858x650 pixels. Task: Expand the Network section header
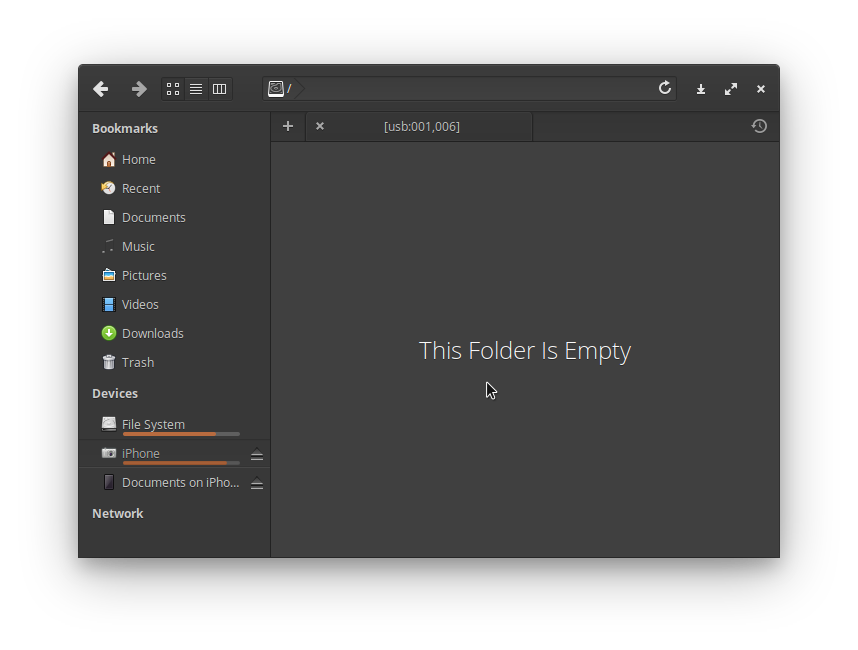point(118,513)
